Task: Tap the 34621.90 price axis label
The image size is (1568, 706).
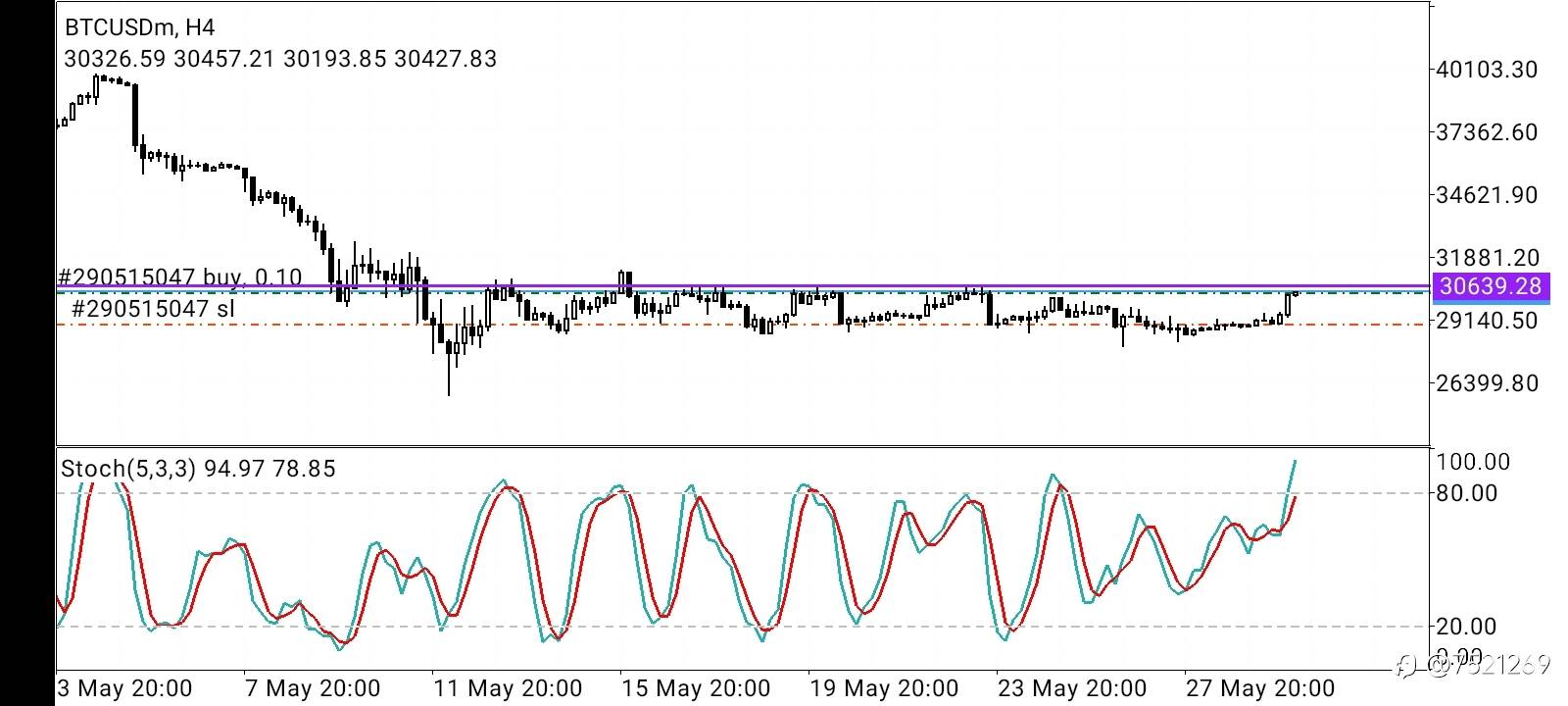Action: (x=1487, y=195)
